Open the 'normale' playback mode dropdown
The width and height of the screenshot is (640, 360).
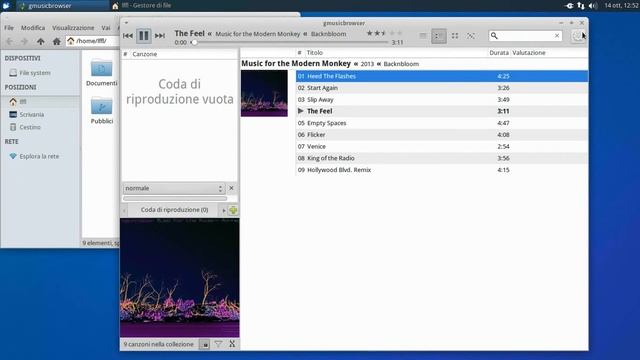(174, 188)
